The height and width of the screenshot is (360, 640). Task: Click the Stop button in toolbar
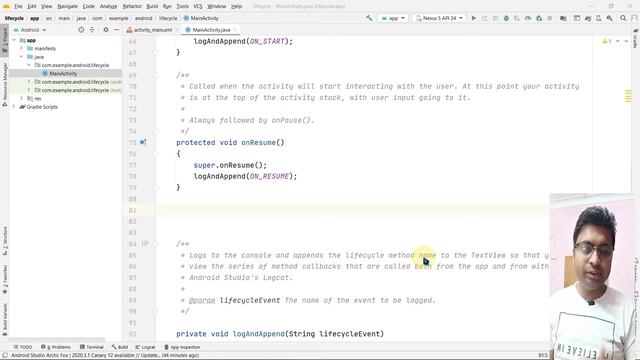pyautogui.click(x=550, y=18)
